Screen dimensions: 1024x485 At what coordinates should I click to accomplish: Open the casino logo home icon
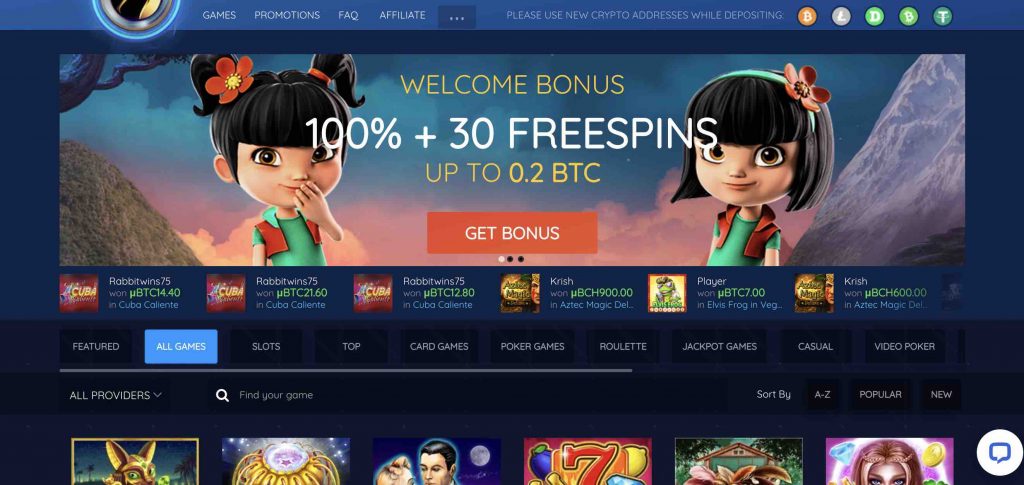point(136,12)
